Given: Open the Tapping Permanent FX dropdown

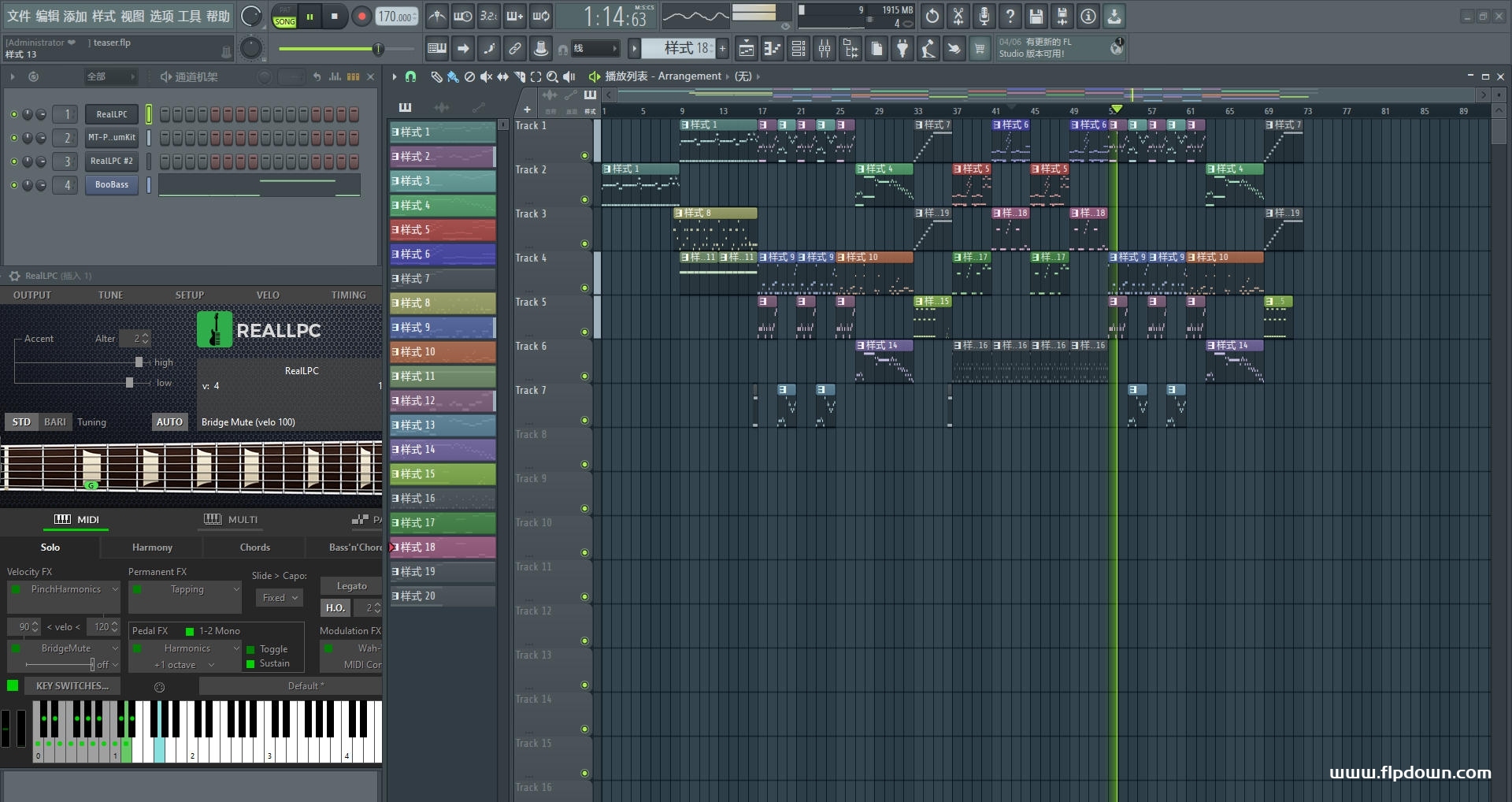Looking at the screenshot, I should 187,589.
